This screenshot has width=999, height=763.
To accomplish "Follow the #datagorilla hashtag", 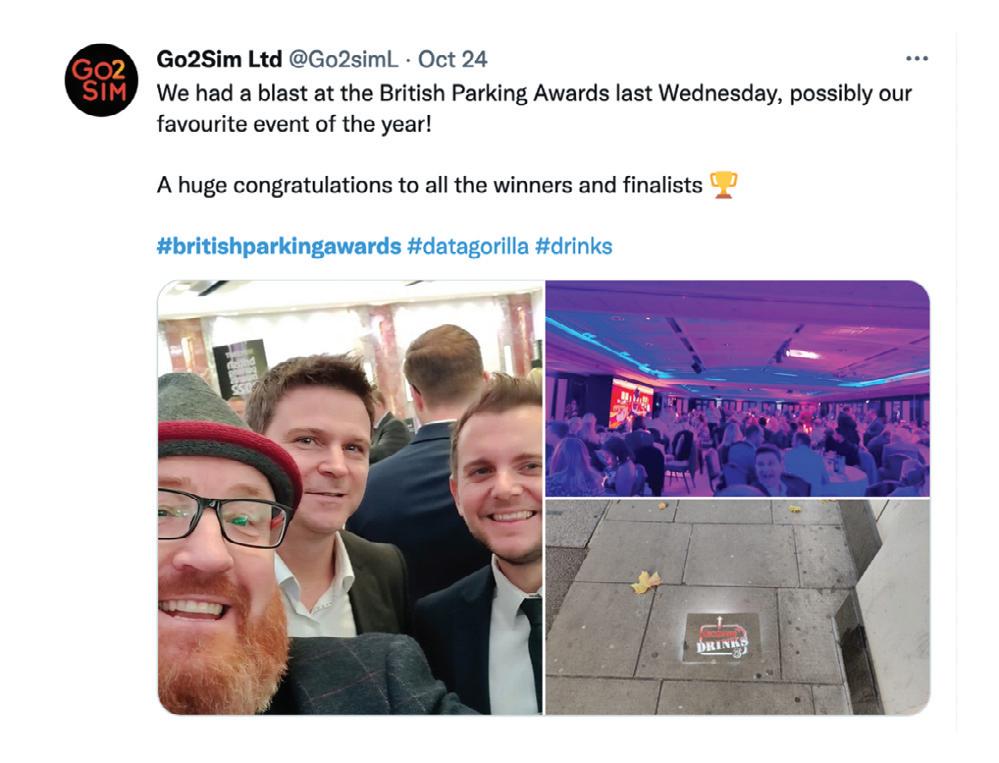I will [468, 246].
